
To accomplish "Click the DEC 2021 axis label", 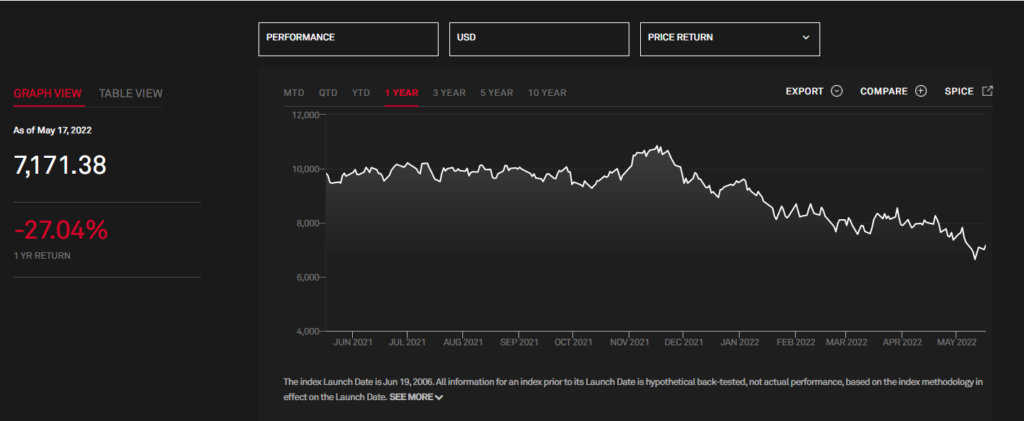I will pyautogui.click(x=683, y=342).
